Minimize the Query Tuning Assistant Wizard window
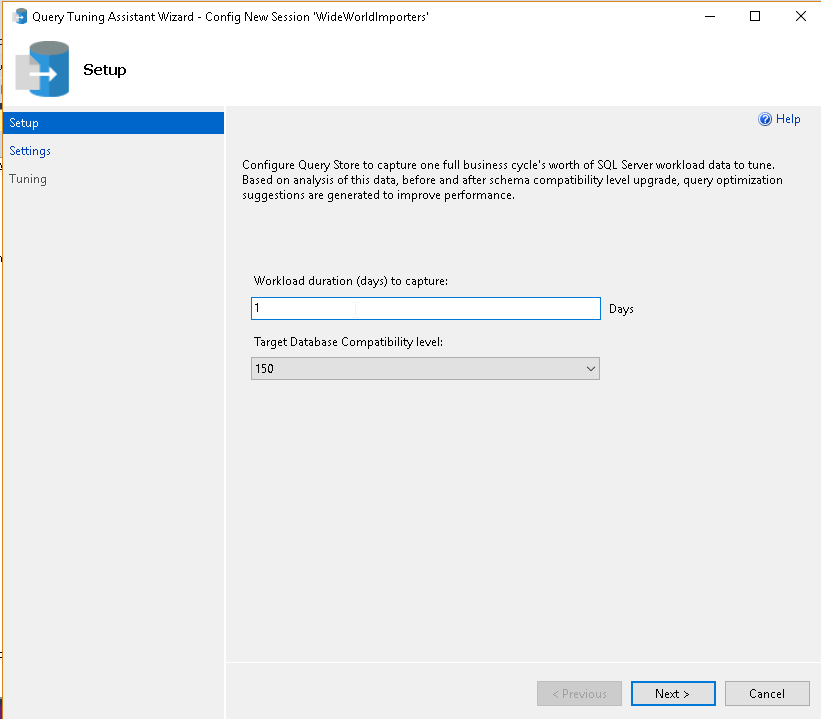The height and width of the screenshot is (719, 821). tap(709, 16)
